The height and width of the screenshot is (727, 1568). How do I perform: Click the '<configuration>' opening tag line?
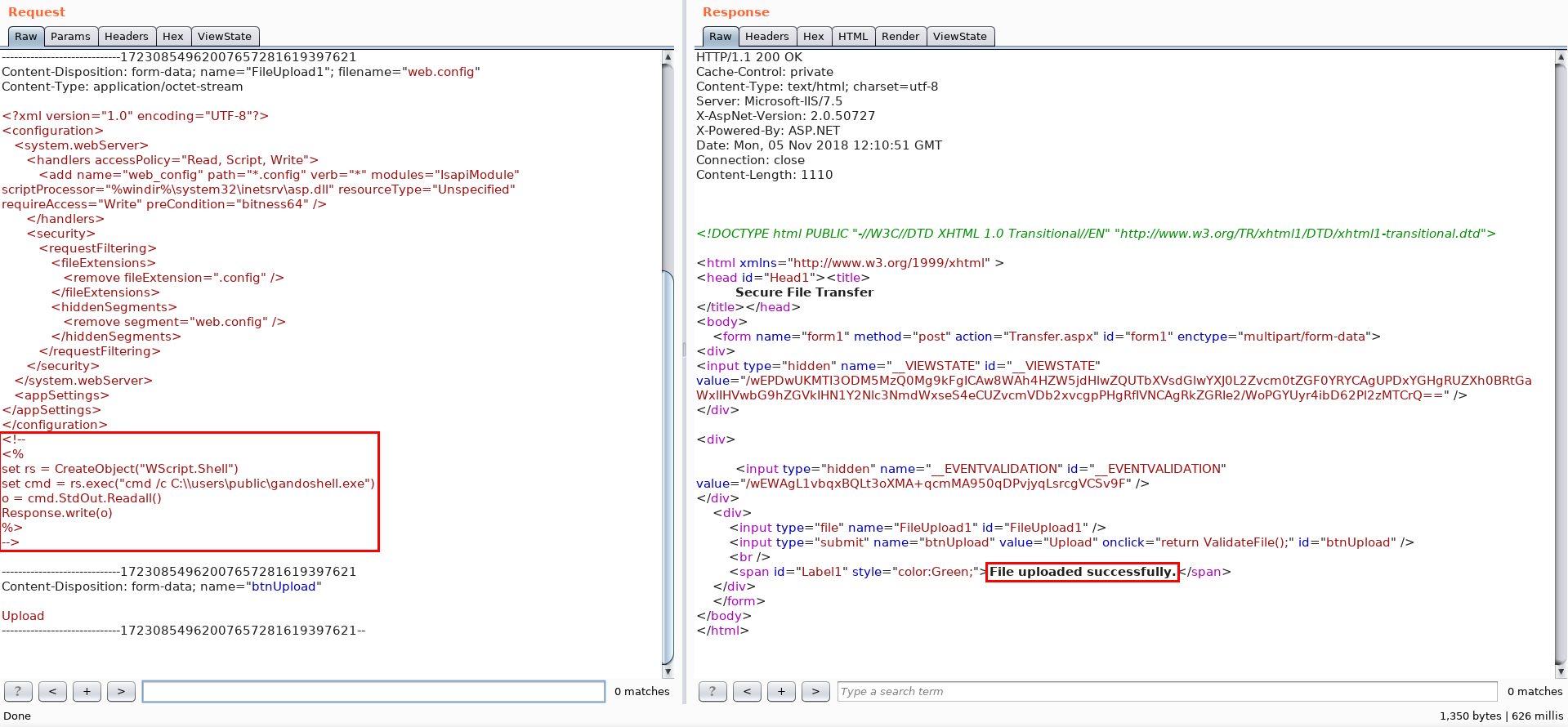pos(53,131)
